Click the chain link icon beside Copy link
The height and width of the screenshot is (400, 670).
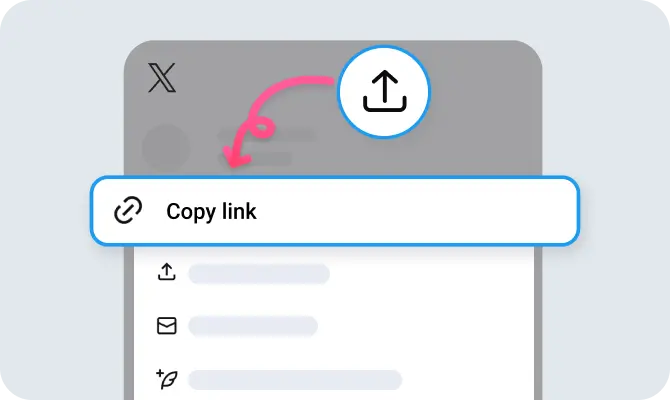(x=128, y=210)
